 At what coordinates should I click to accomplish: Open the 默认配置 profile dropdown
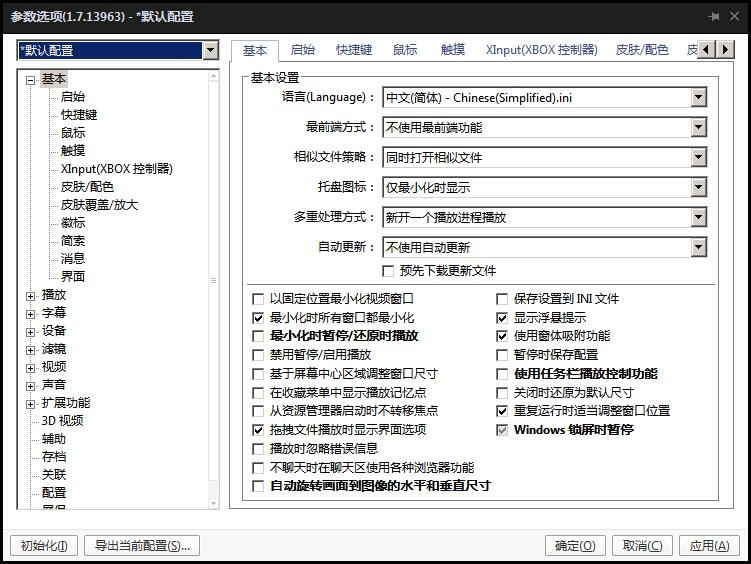[210, 50]
